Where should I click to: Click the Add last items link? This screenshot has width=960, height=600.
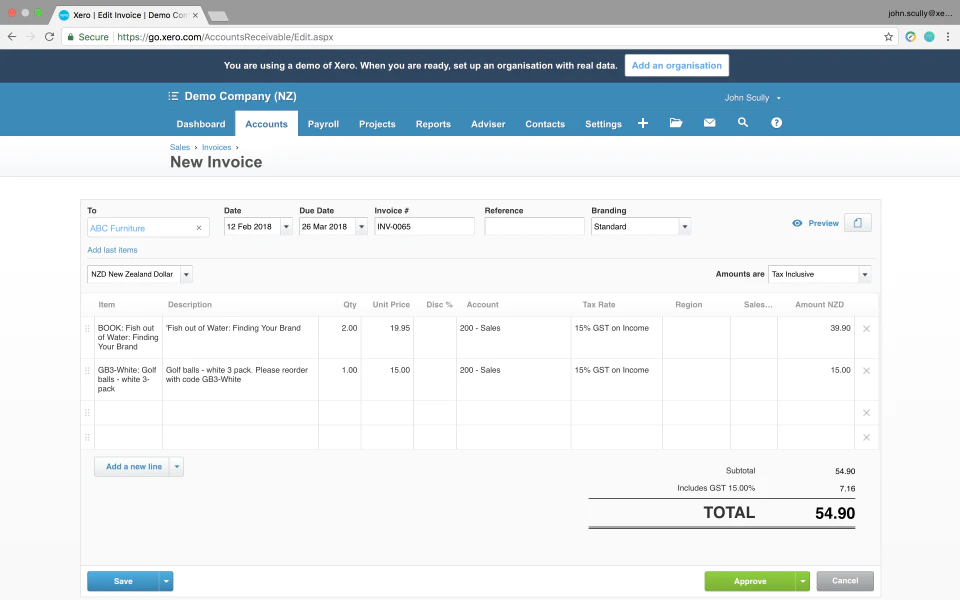tap(112, 250)
